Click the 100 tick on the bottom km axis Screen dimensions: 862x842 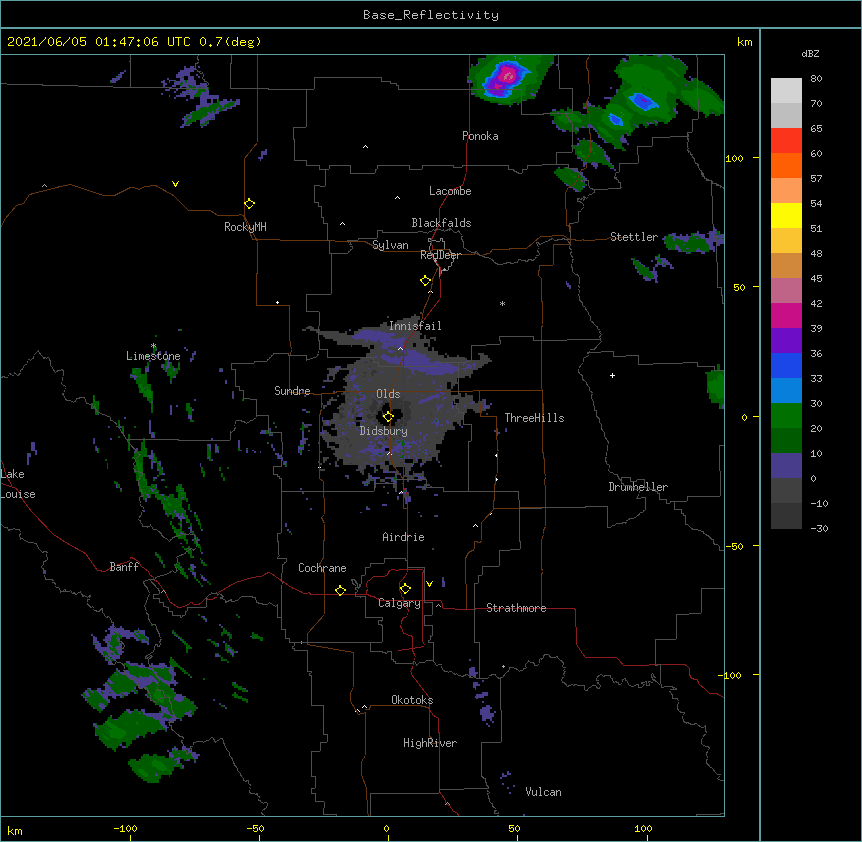pos(643,828)
